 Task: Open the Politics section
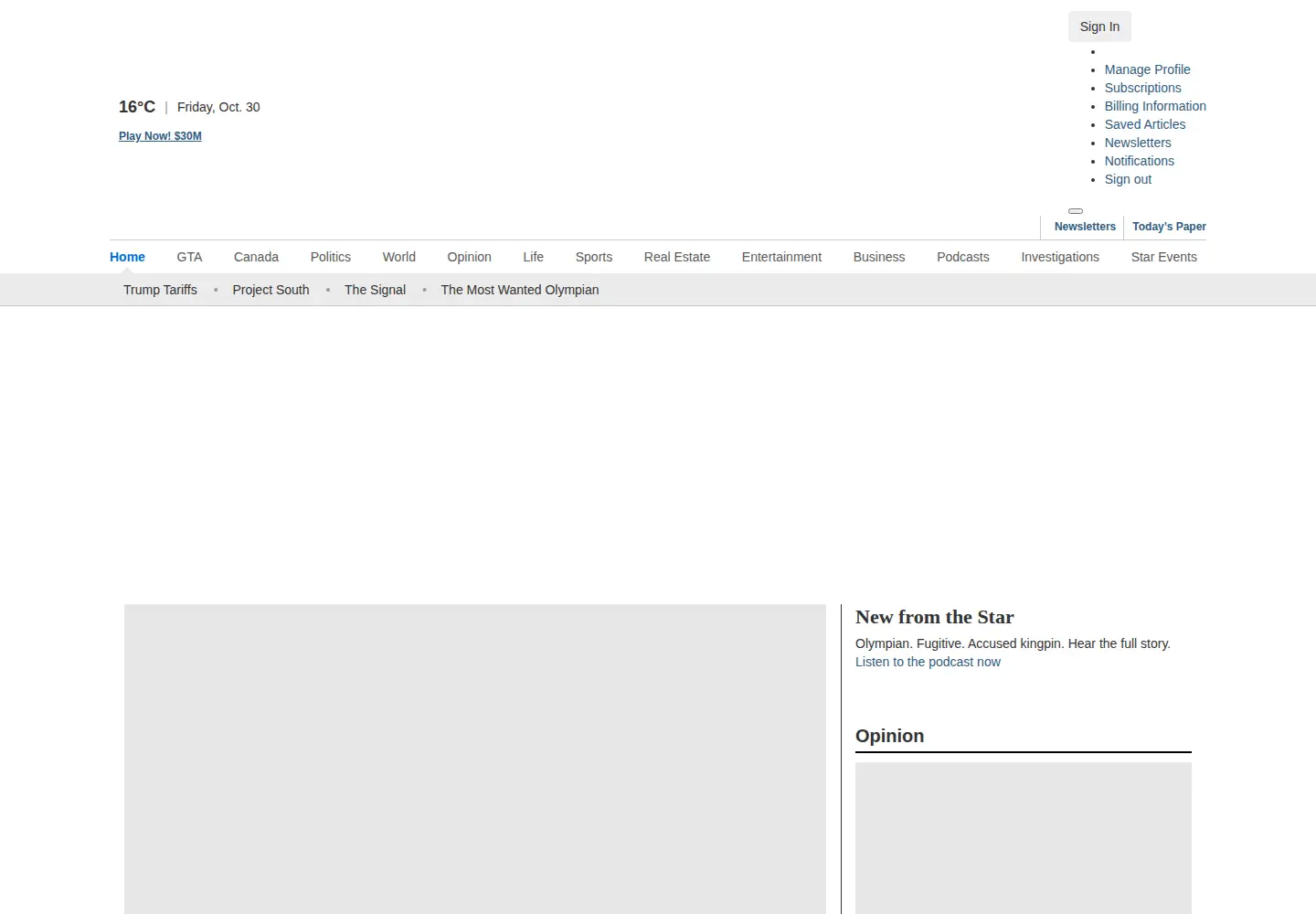pyautogui.click(x=330, y=257)
